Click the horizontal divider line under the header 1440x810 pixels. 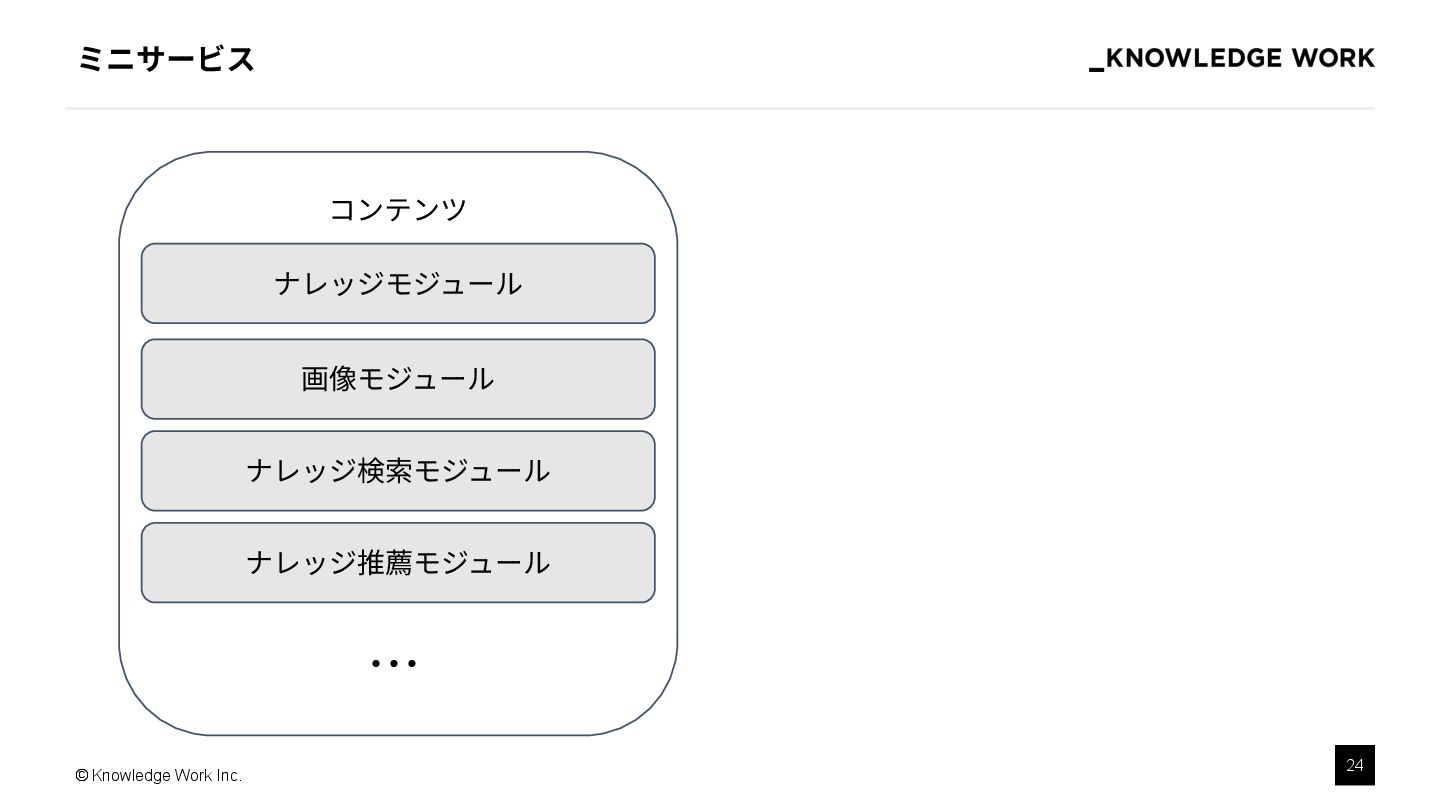[720, 108]
